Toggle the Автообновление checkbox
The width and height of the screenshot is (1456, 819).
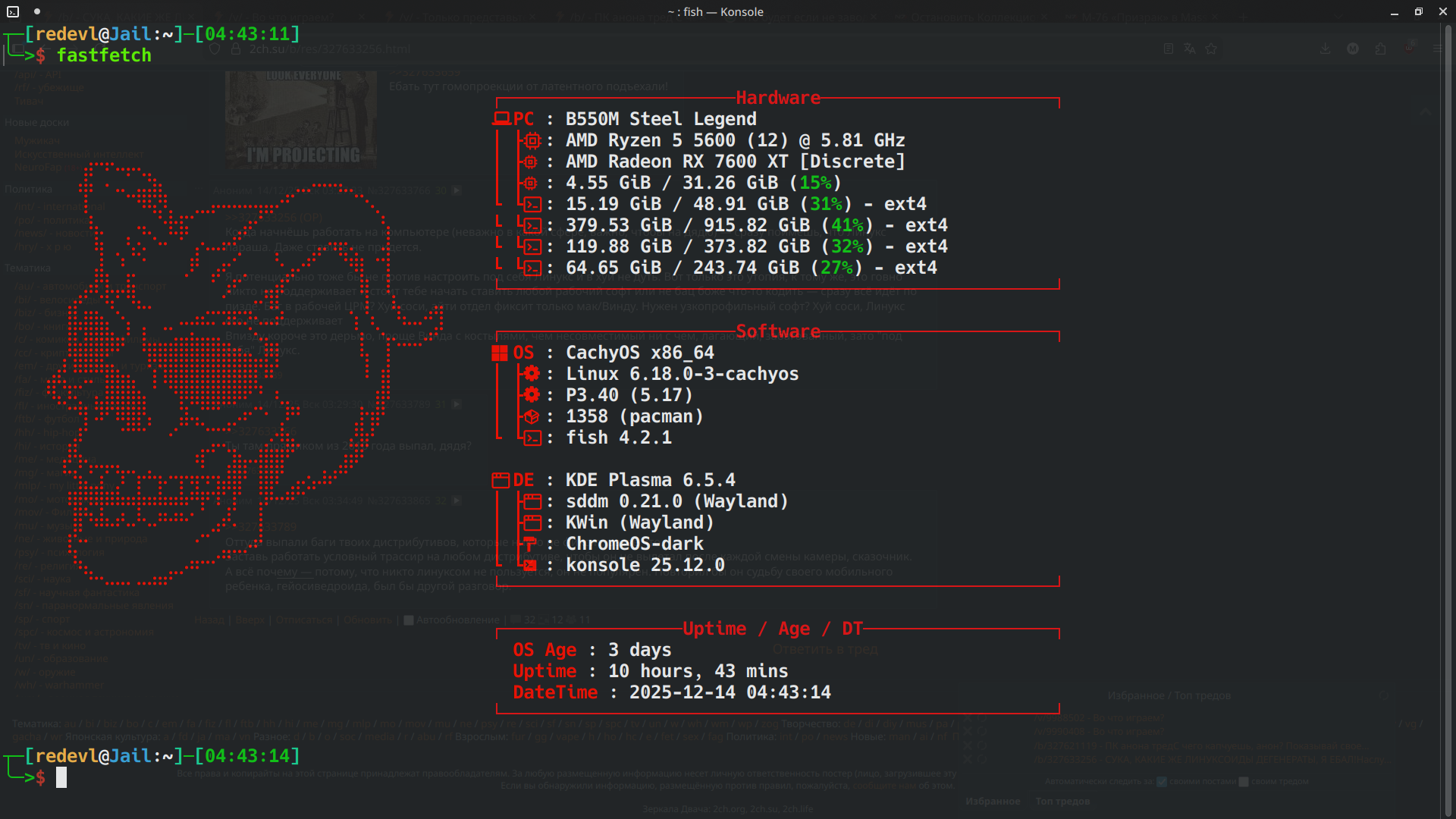point(409,620)
